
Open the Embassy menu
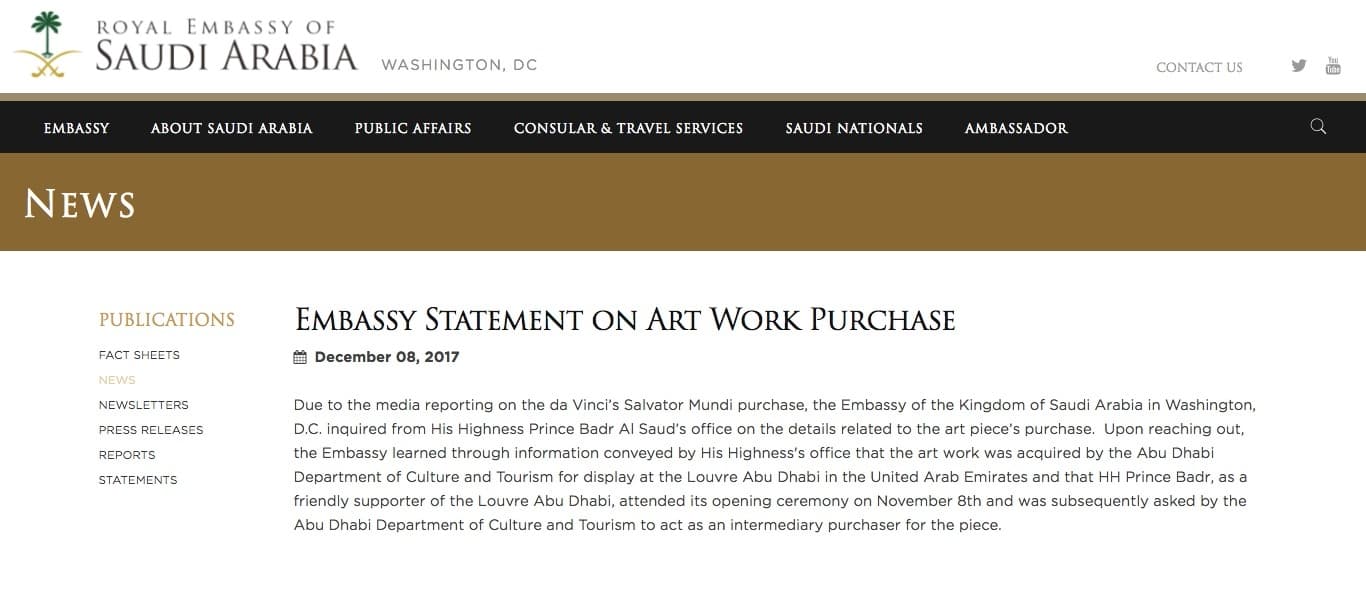77,128
